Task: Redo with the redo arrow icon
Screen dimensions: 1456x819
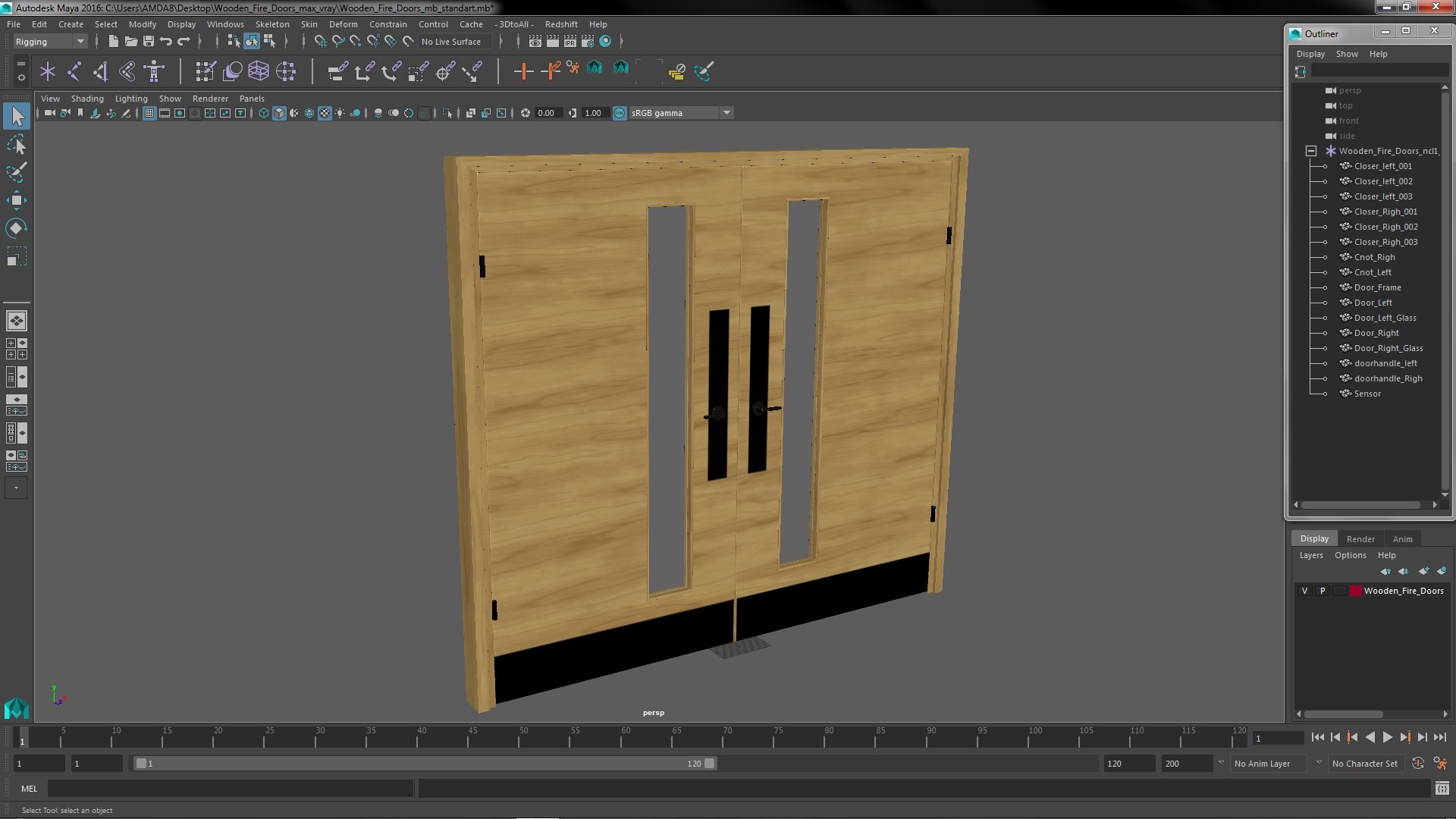Action: (184, 41)
